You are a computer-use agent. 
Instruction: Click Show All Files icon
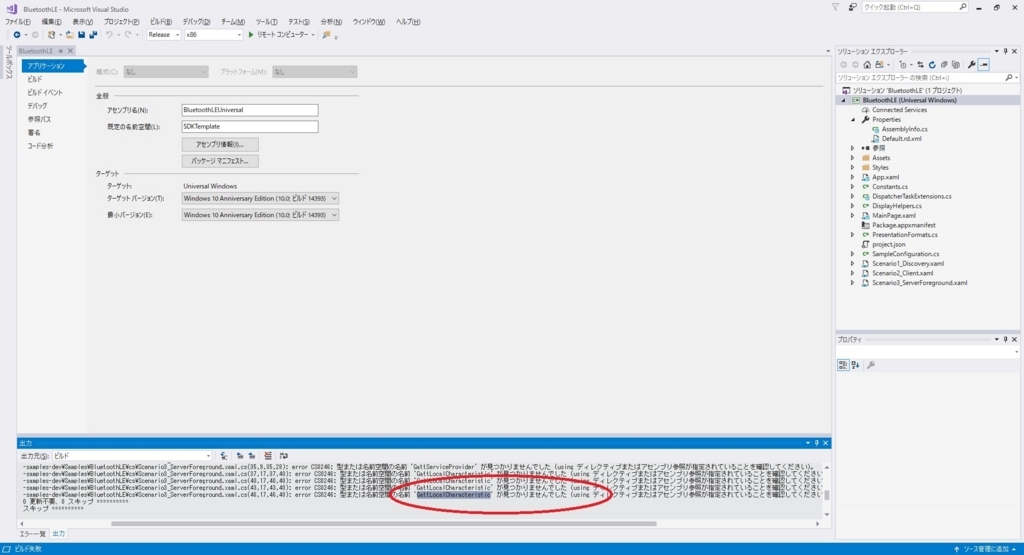tap(956, 65)
